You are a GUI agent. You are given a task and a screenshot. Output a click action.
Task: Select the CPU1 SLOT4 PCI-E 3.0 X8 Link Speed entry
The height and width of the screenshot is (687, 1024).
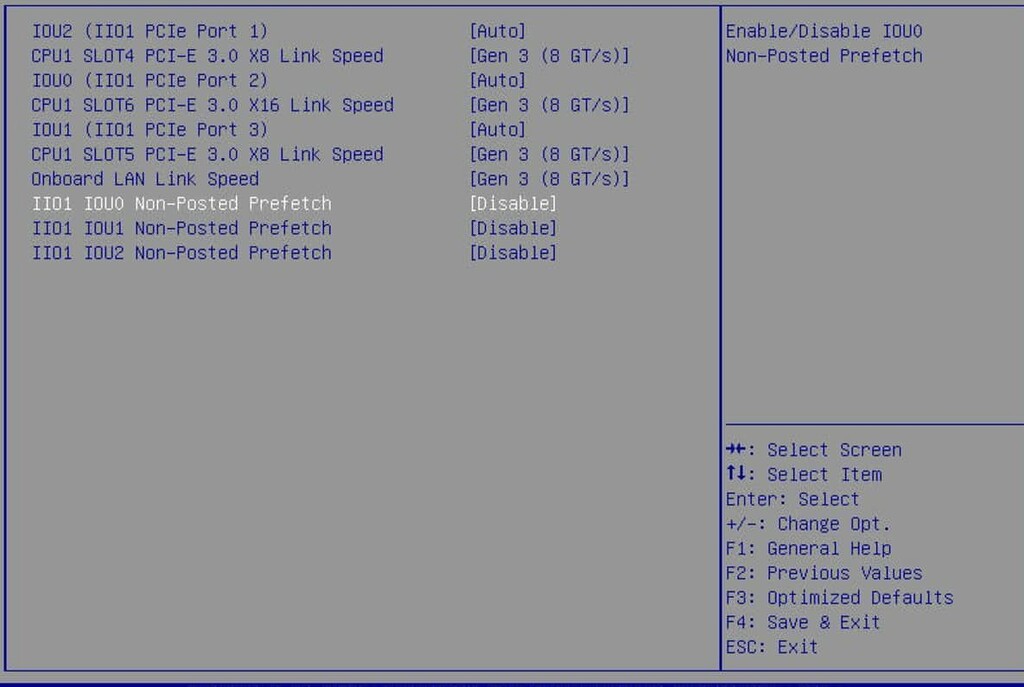207,56
